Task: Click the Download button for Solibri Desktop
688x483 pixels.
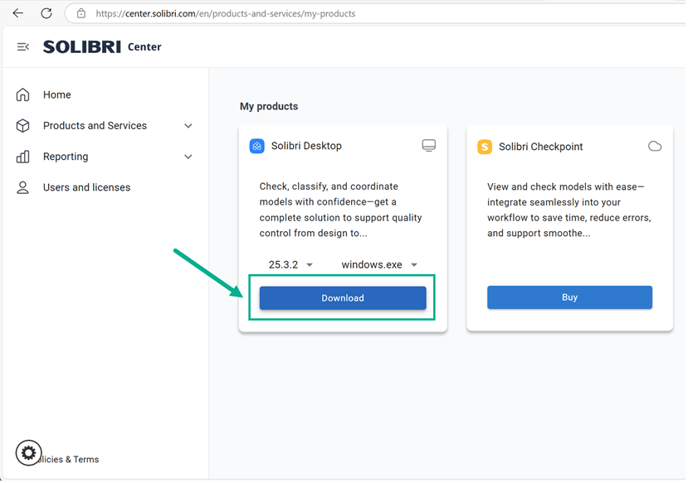Action: (343, 298)
